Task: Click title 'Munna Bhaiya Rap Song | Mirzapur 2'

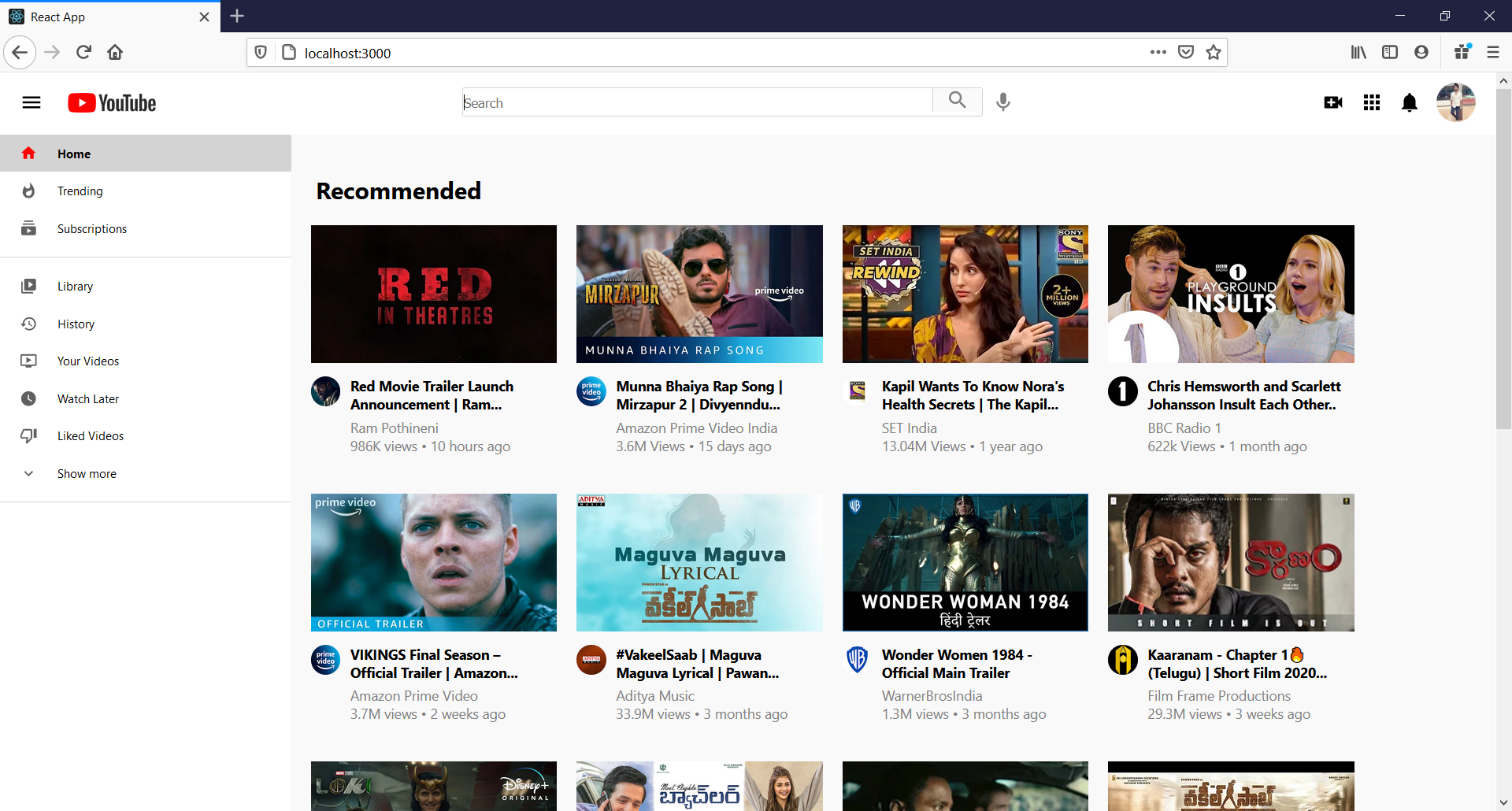Action: (699, 395)
